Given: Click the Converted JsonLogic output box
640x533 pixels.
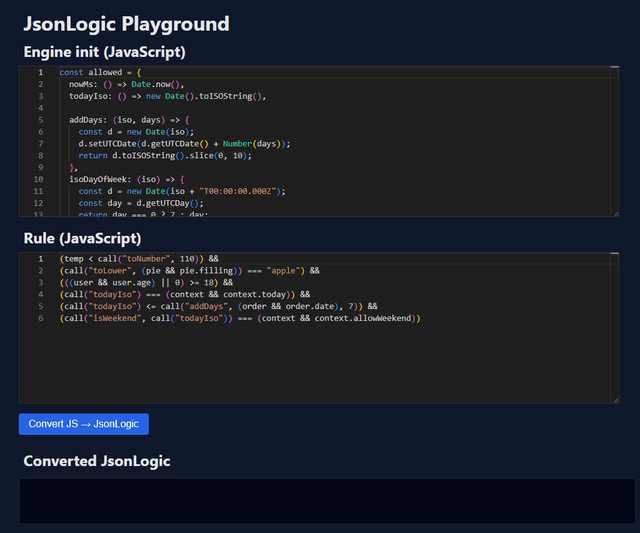Looking at the screenshot, I should pos(327,501).
